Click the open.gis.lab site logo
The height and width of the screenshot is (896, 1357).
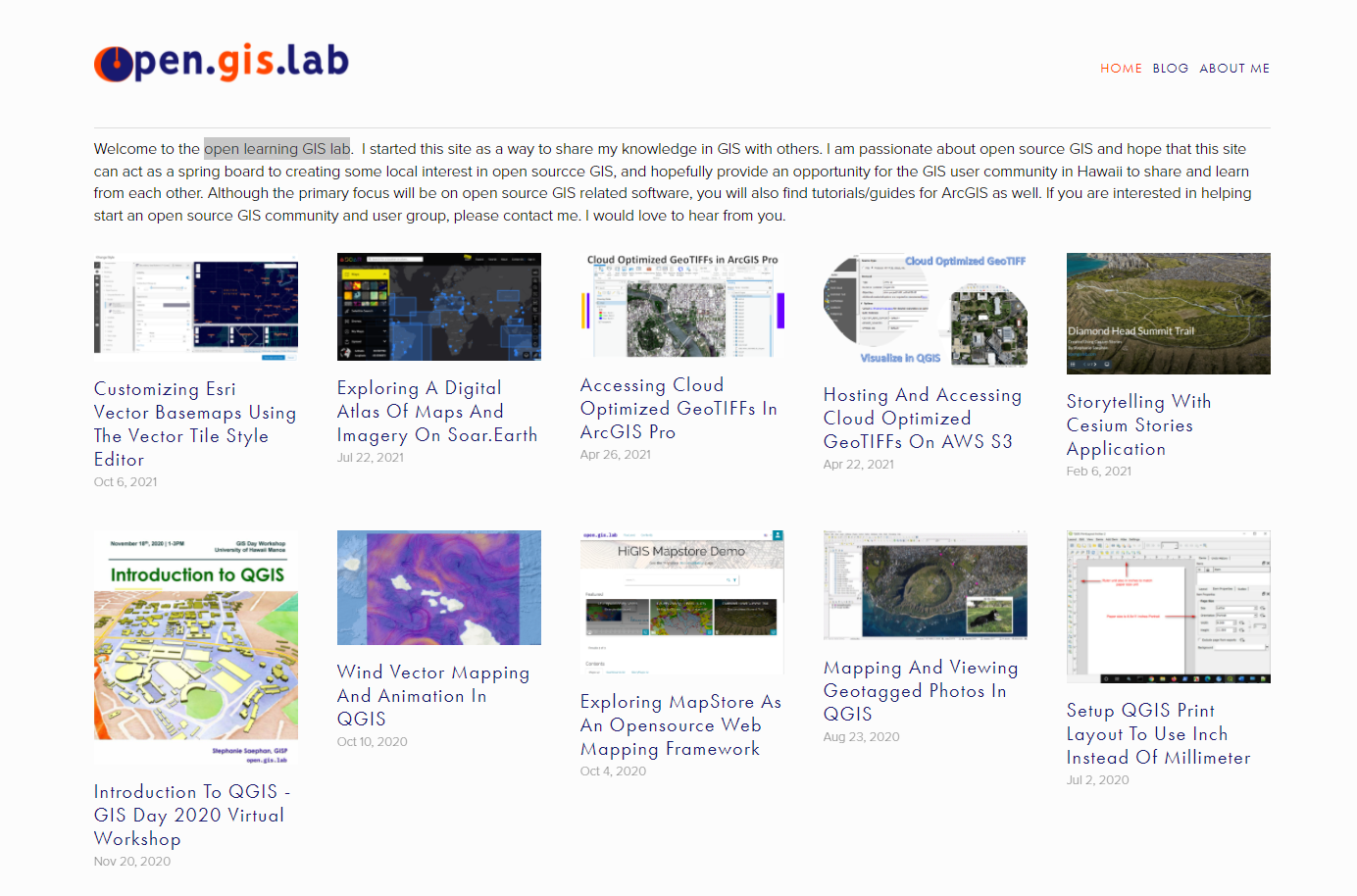pos(222,62)
